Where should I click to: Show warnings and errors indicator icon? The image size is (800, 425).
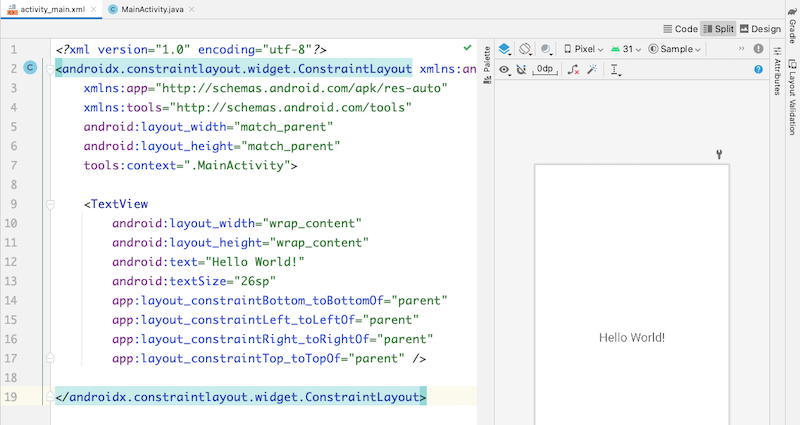click(x=759, y=48)
